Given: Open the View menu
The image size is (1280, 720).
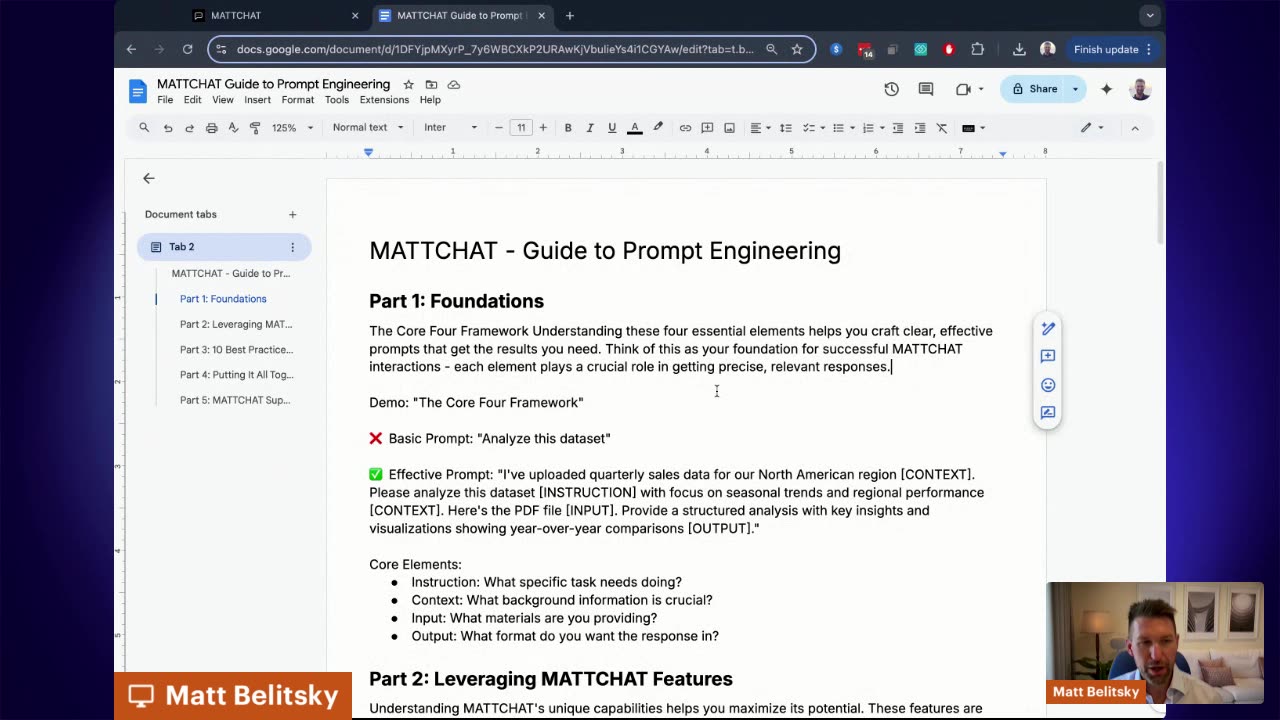Looking at the screenshot, I should pyautogui.click(x=223, y=100).
